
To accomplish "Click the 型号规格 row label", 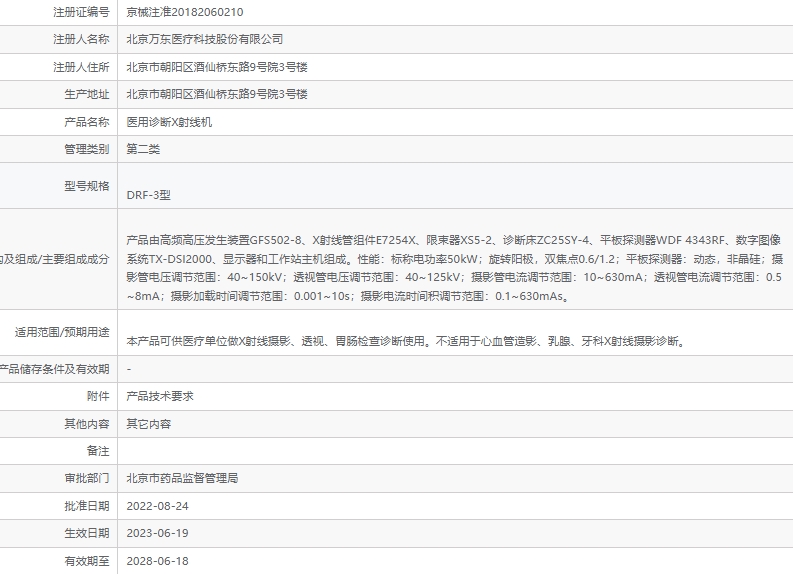I will (x=87, y=186).
